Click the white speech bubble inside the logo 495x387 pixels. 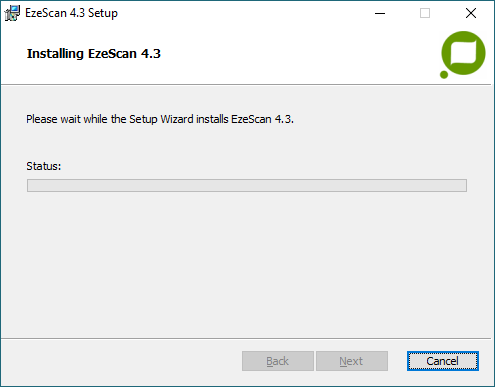[x=464, y=52]
